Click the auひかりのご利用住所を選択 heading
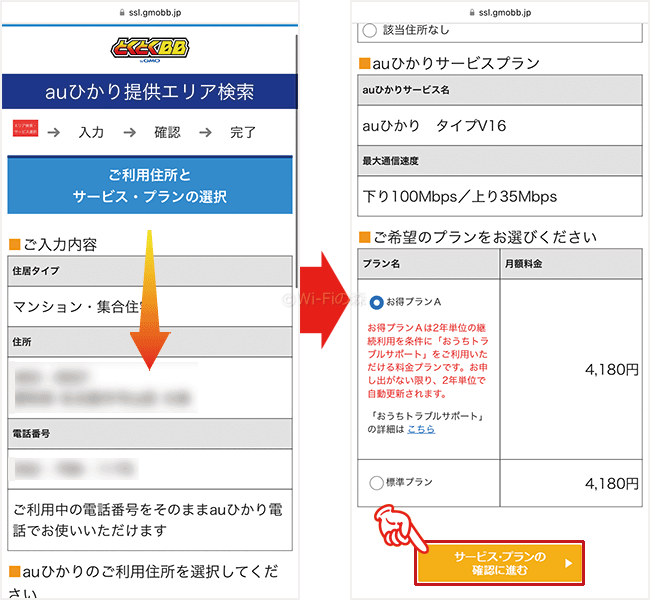The height and width of the screenshot is (600, 650). point(143,582)
